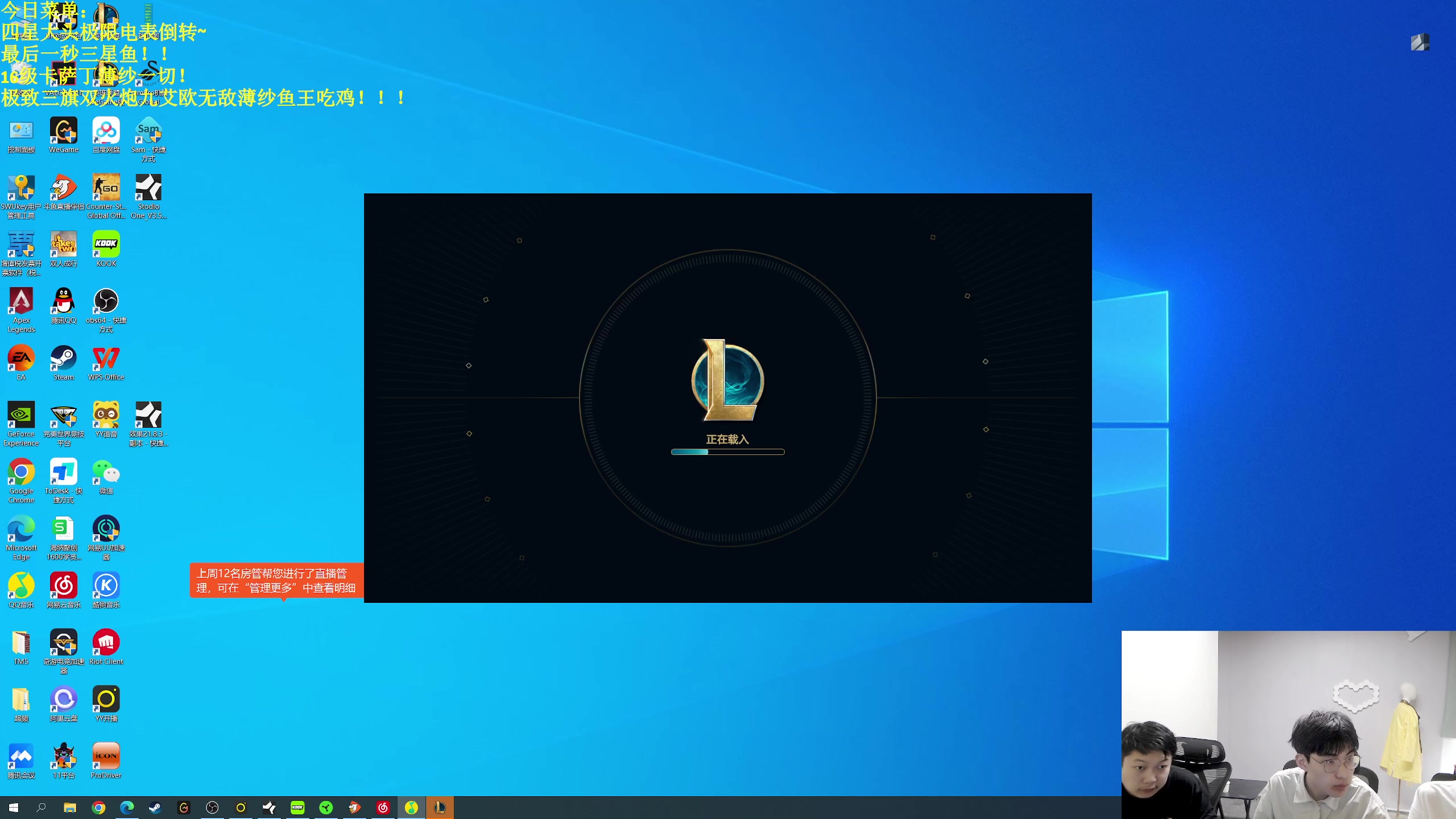Open Stodio One_V3.5 desktop shortcut
The width and height of the screenshot is (1456, 819).
coord(148,197)
